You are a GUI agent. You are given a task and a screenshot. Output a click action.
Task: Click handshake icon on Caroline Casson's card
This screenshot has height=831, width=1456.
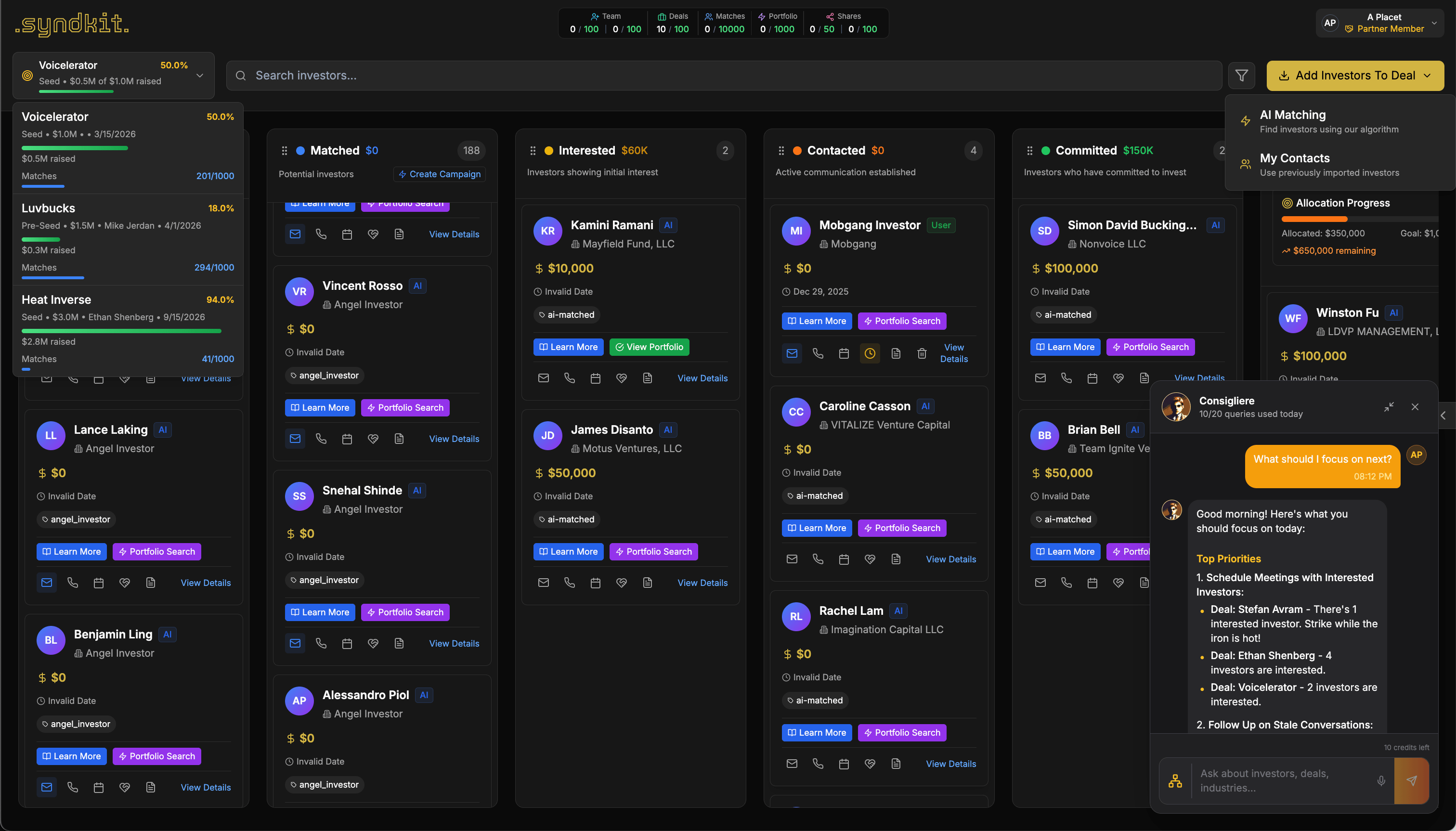click(x=870, y=559)
